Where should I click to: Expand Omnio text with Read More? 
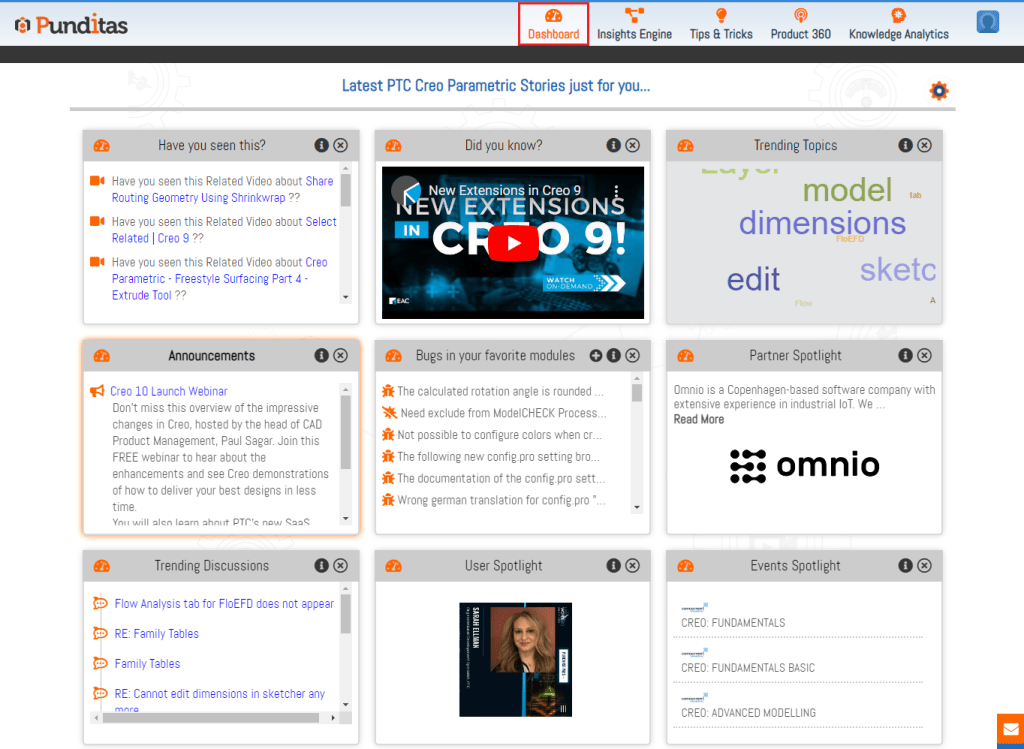[698, 419]
